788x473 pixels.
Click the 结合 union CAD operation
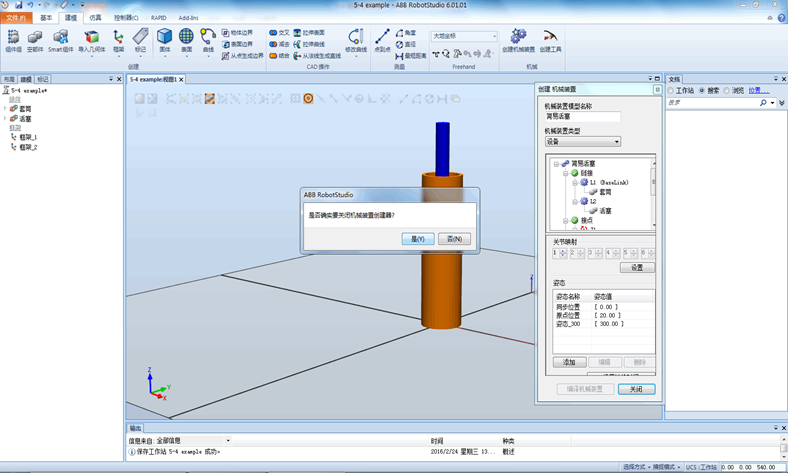tap(279, 56)
